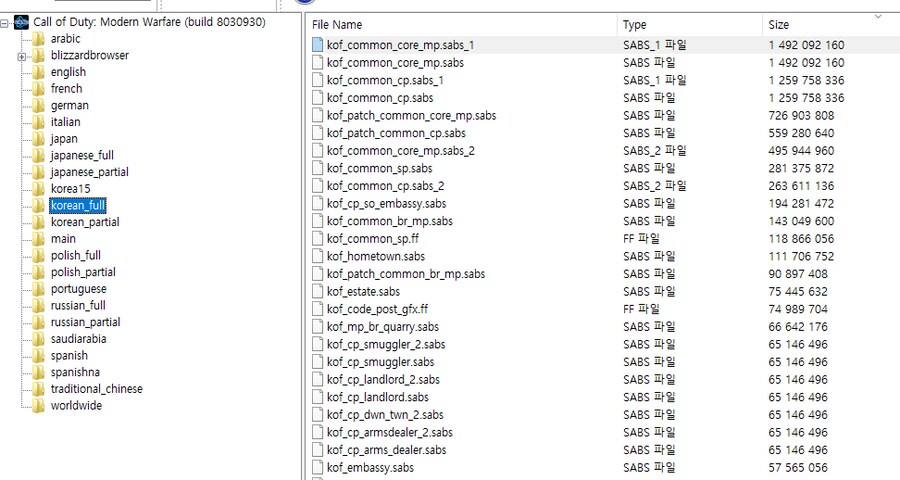900x480 pixels.
Task: Select the blizzardbrowser folder icon
Action: [38, 56]
